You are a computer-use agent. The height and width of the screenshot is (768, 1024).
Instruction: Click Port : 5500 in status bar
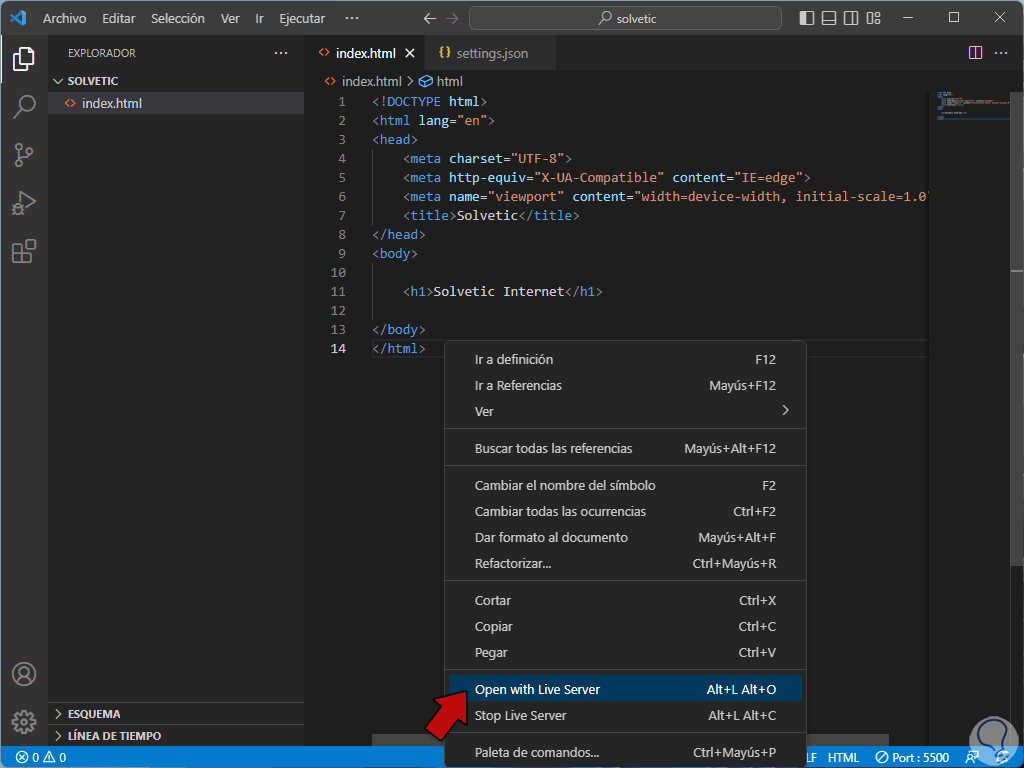tap(913, 757)
